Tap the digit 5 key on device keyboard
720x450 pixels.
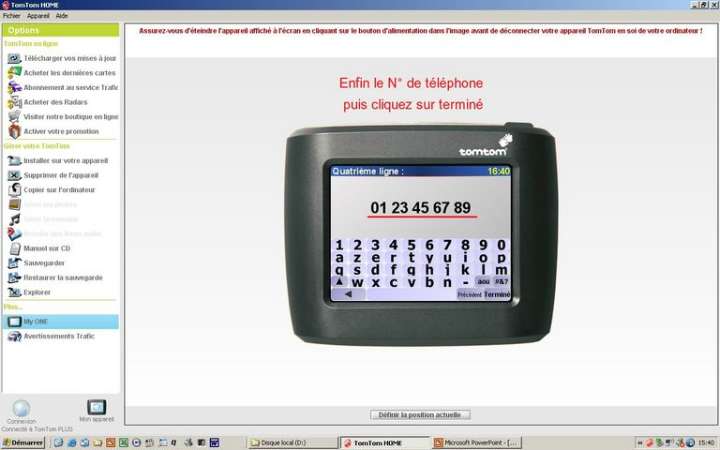tap(411, 245)
